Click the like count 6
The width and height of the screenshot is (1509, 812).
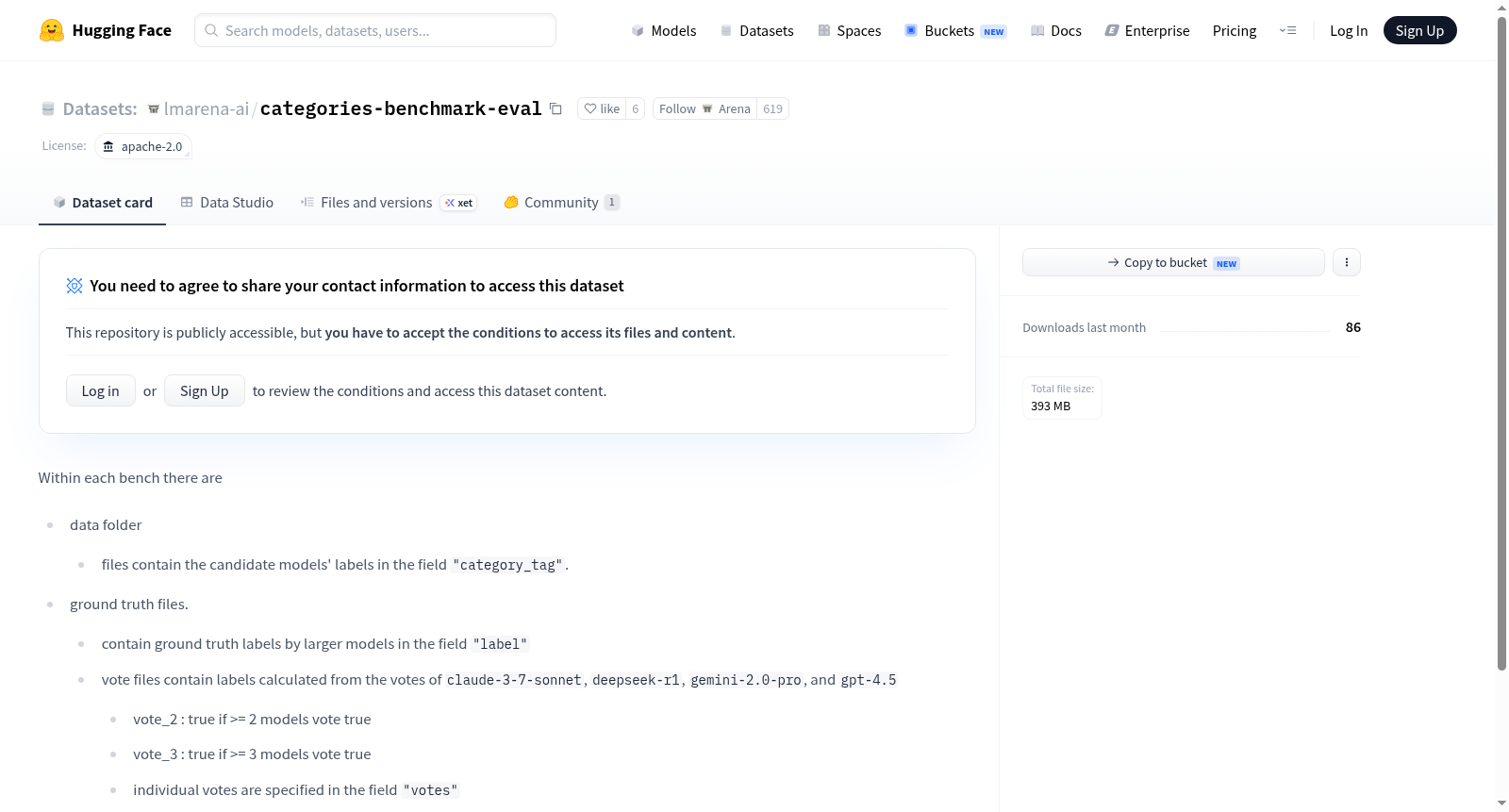[x=636, y=108]
